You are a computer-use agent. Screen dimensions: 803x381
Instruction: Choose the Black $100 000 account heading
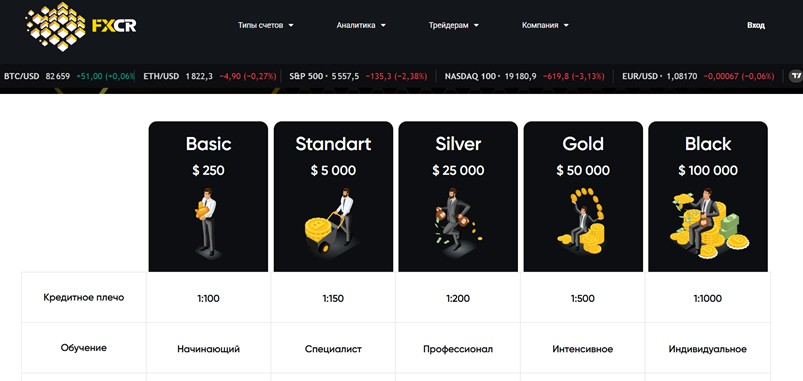tap(708, 156)
